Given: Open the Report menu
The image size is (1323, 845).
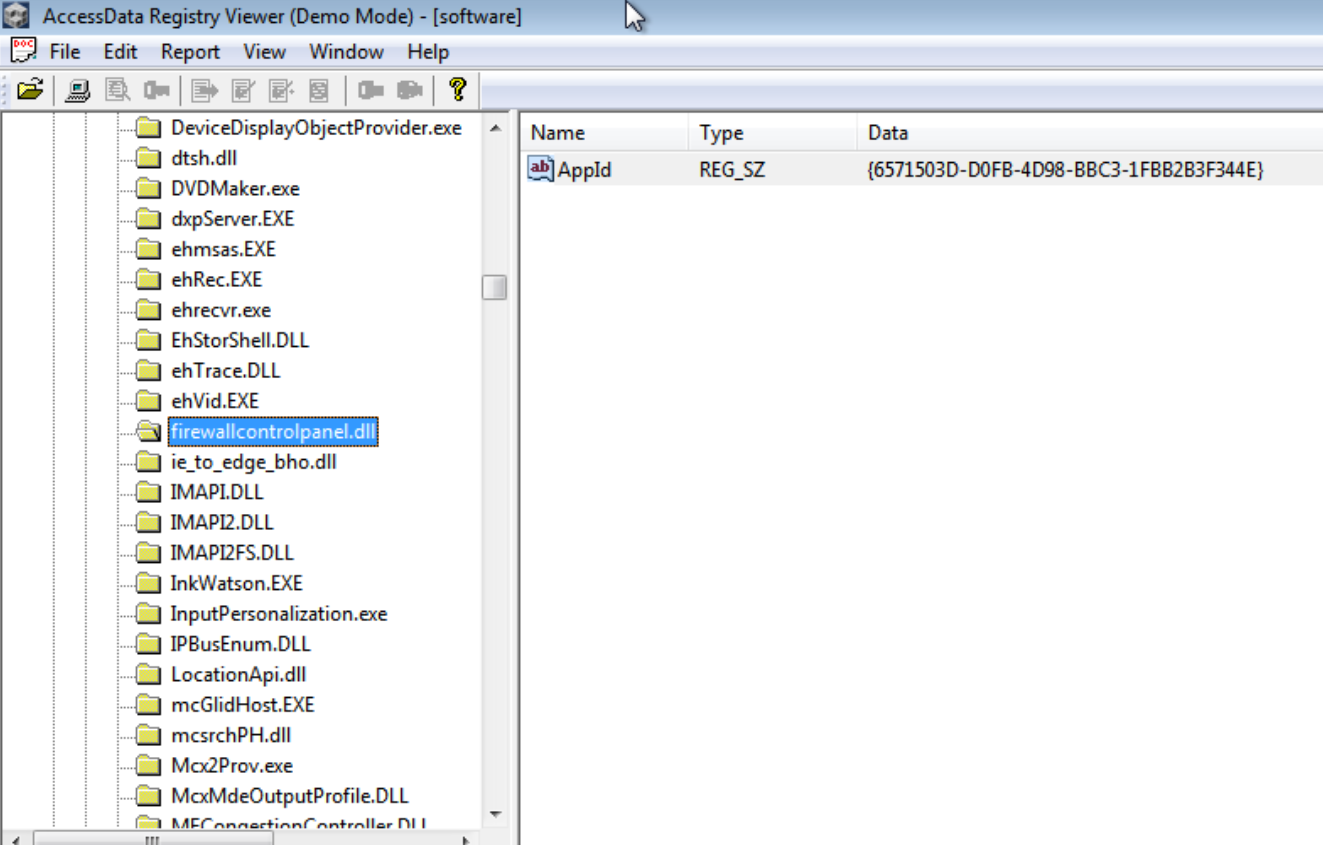Looking at the screenshot, I should pos(190,52).
